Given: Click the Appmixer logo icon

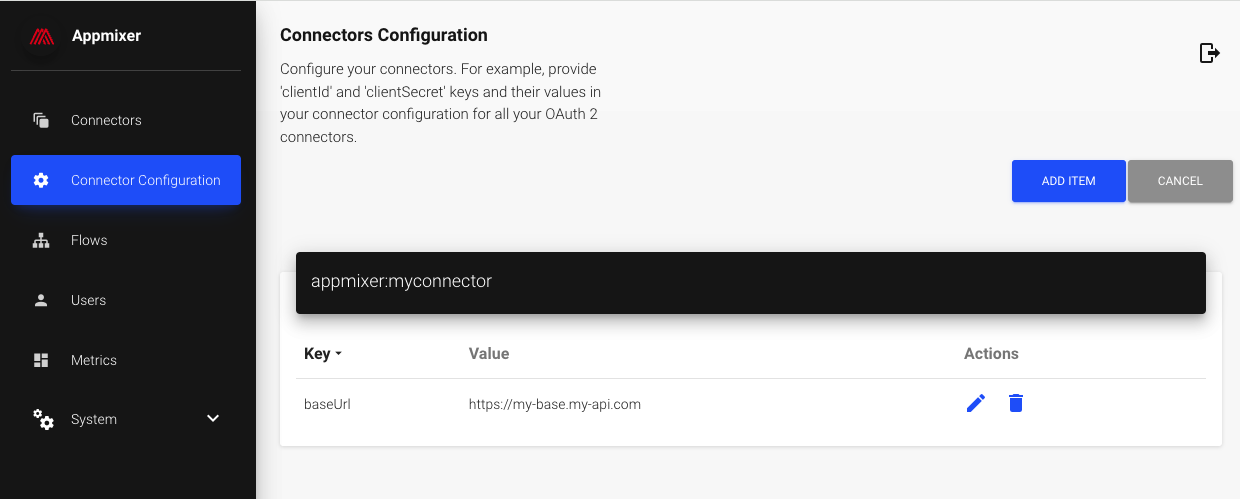Looking at the screenshot, I should (41, 37).
